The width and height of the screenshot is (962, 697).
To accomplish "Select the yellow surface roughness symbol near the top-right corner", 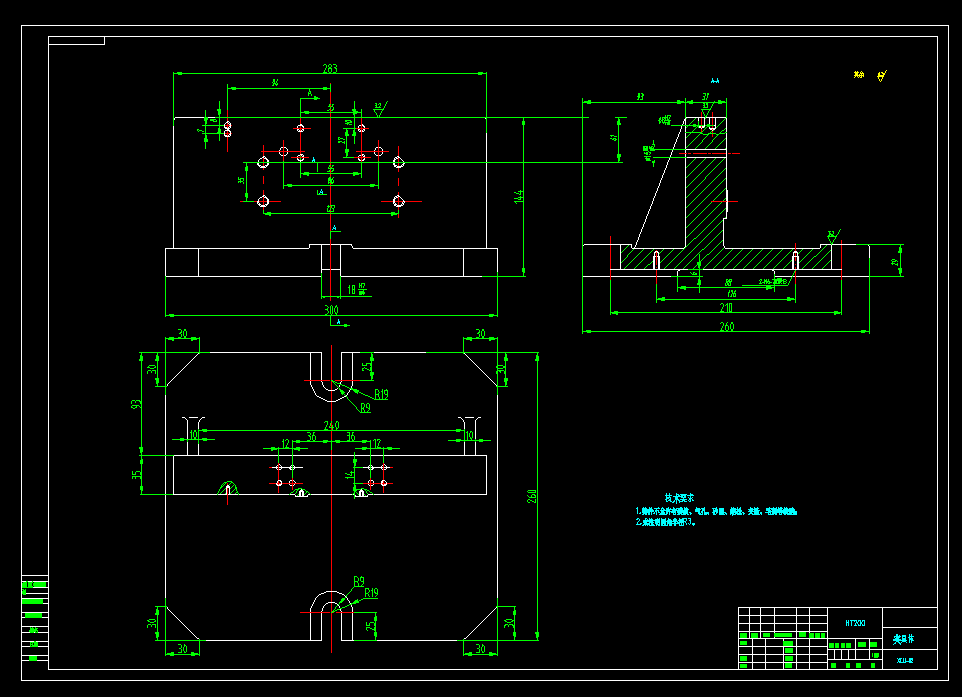I will pyautogui.click(x=882, y=76).
